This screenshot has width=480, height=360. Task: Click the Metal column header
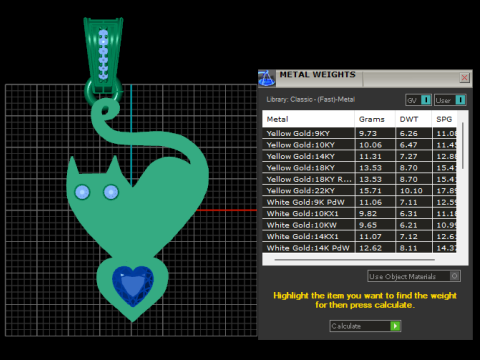point(308,119)
